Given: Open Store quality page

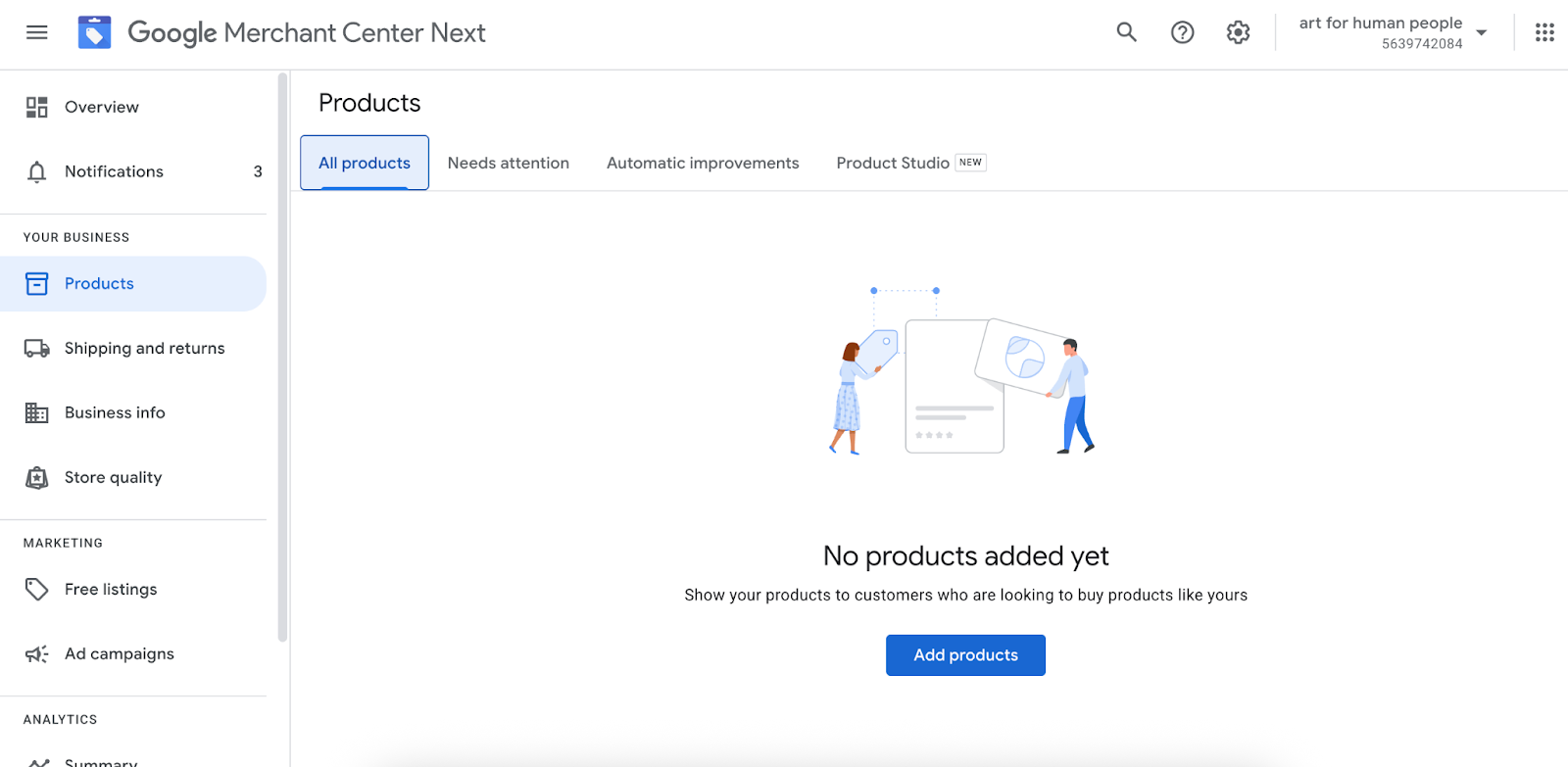Looking at the screenshot, I should pyautogui.click(x=133, y=478).
